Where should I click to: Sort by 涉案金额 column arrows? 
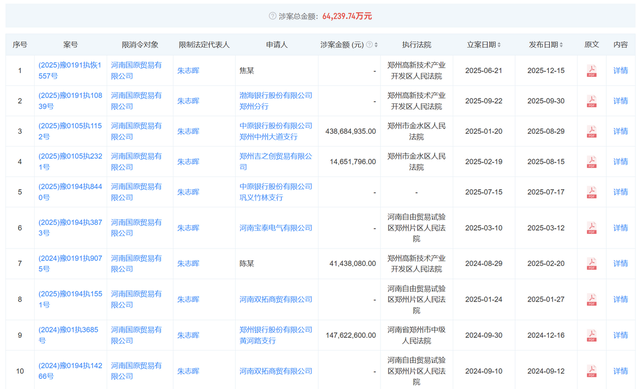click(376, 45)
